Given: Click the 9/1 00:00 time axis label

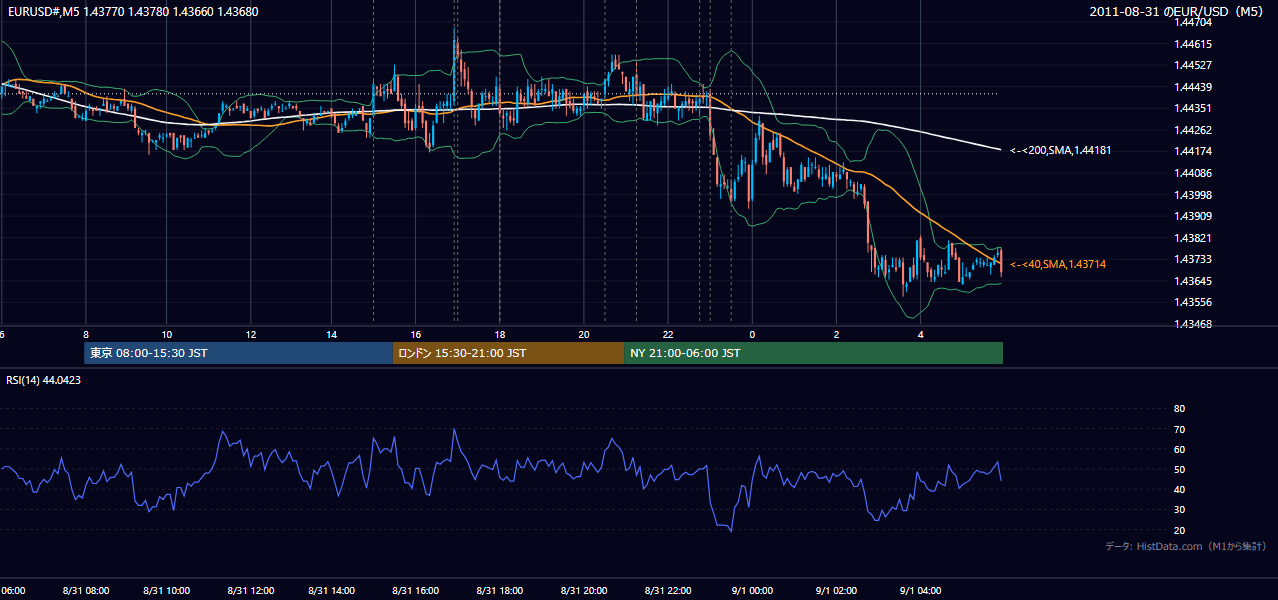Looking at the screenshot, I should point(753,590).
